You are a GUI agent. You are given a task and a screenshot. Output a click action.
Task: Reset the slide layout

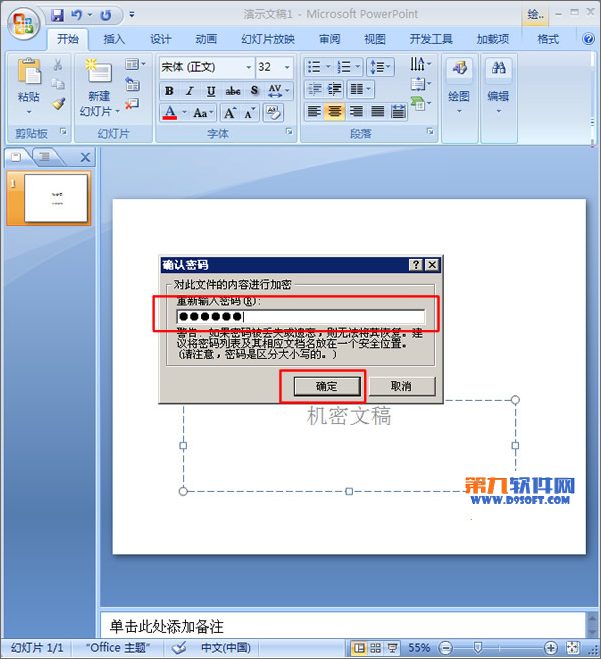[x=132, y=84]
